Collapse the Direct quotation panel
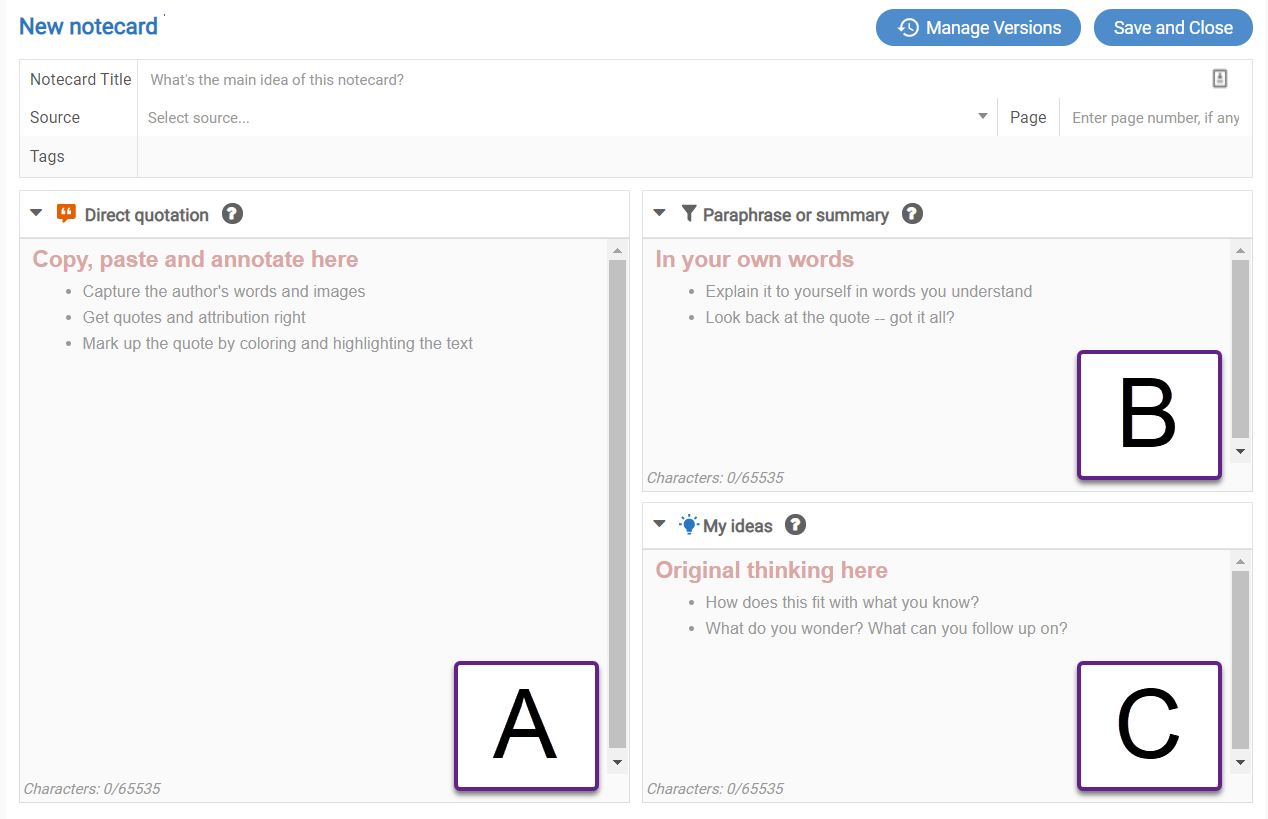Screen dimensions: 1268x819 (36, 213)
